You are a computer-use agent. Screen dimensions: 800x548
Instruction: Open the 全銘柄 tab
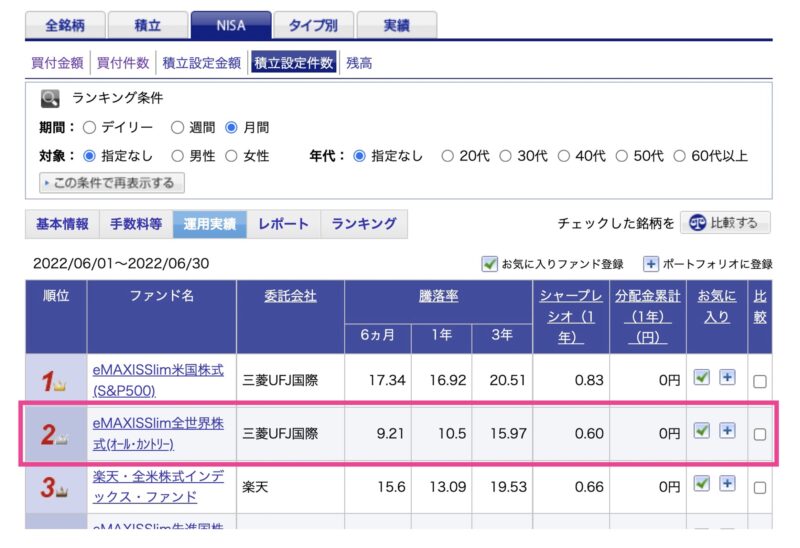[65, 25]
